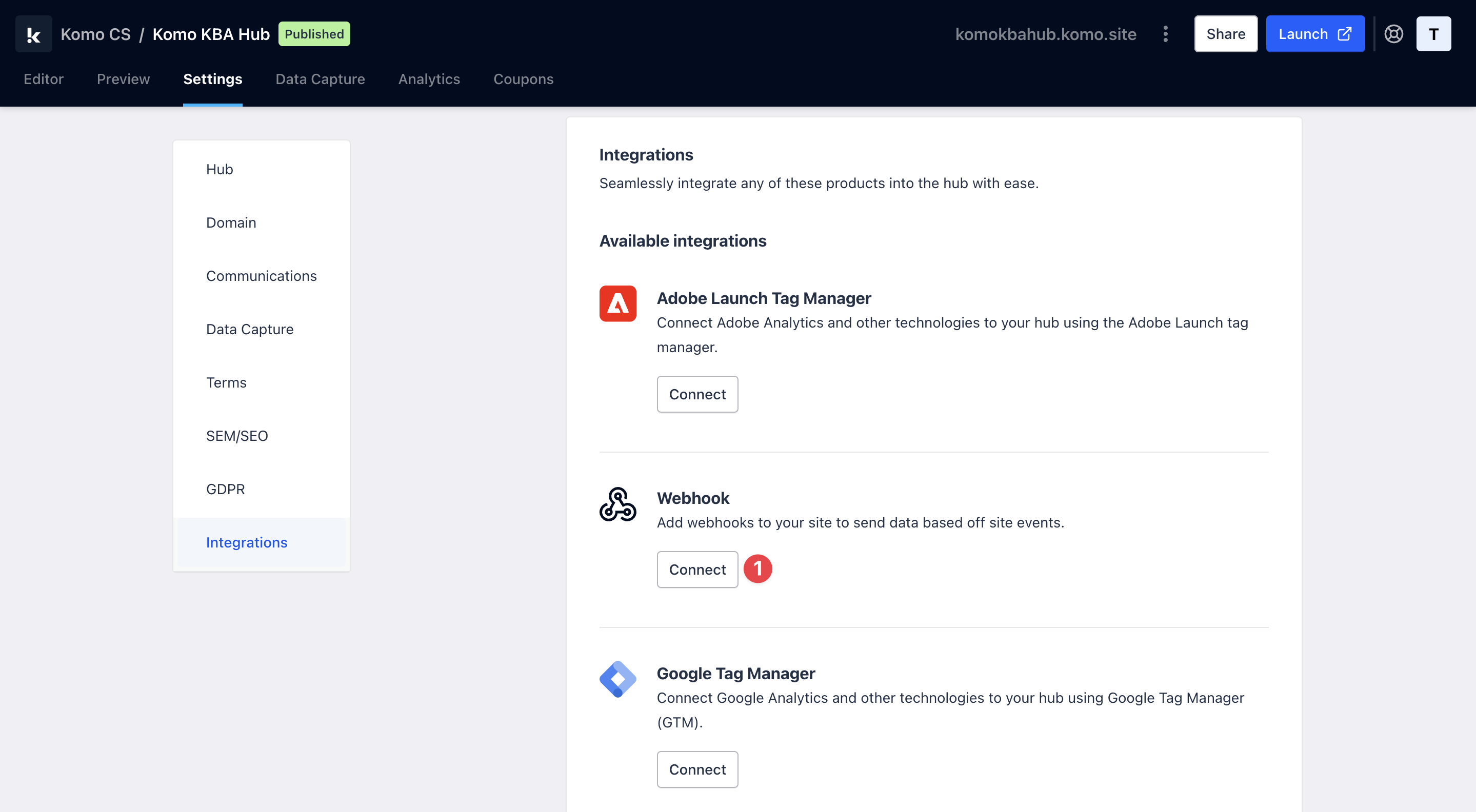Open the help lifebuoy icon

pyautogui.click(x=1393, y=34)
